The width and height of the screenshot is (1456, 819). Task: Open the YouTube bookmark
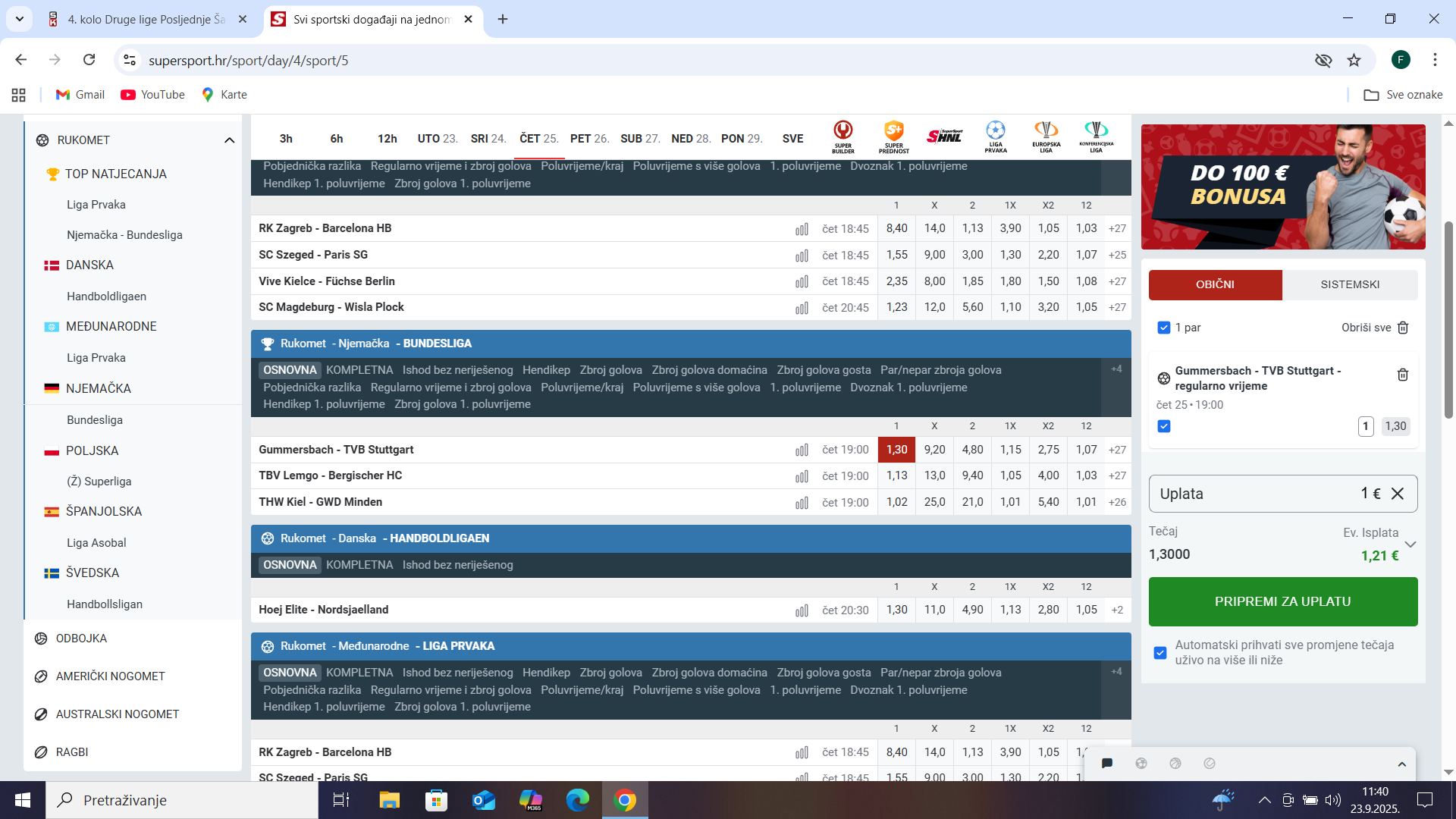[x=152, y=95]
